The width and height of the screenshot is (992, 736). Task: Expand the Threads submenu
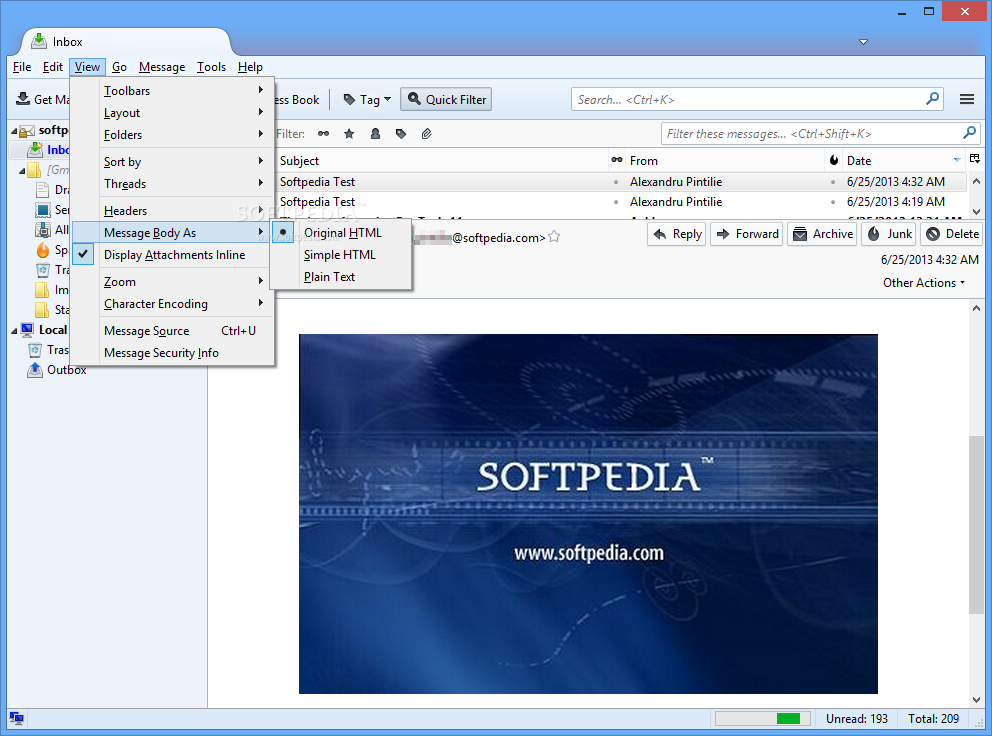173,184
